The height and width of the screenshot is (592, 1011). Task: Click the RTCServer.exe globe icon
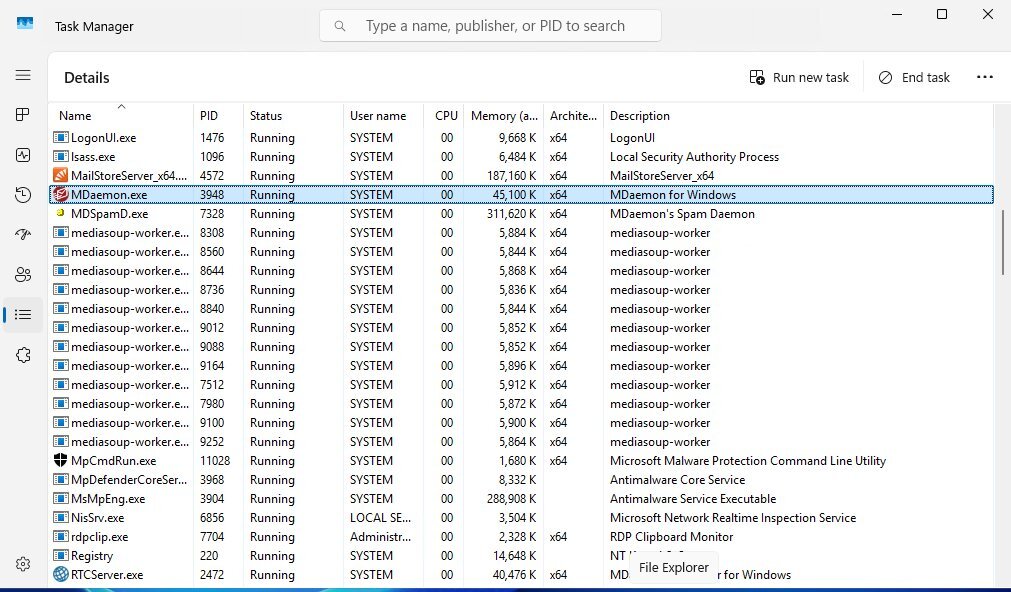(61, 575)
